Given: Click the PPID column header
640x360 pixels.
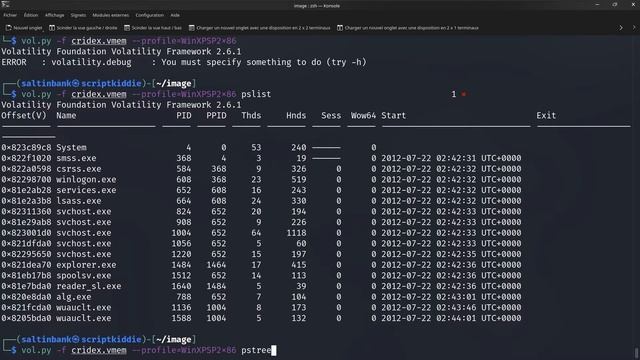Looking at the screenshot, I should [x=216, y=116].
